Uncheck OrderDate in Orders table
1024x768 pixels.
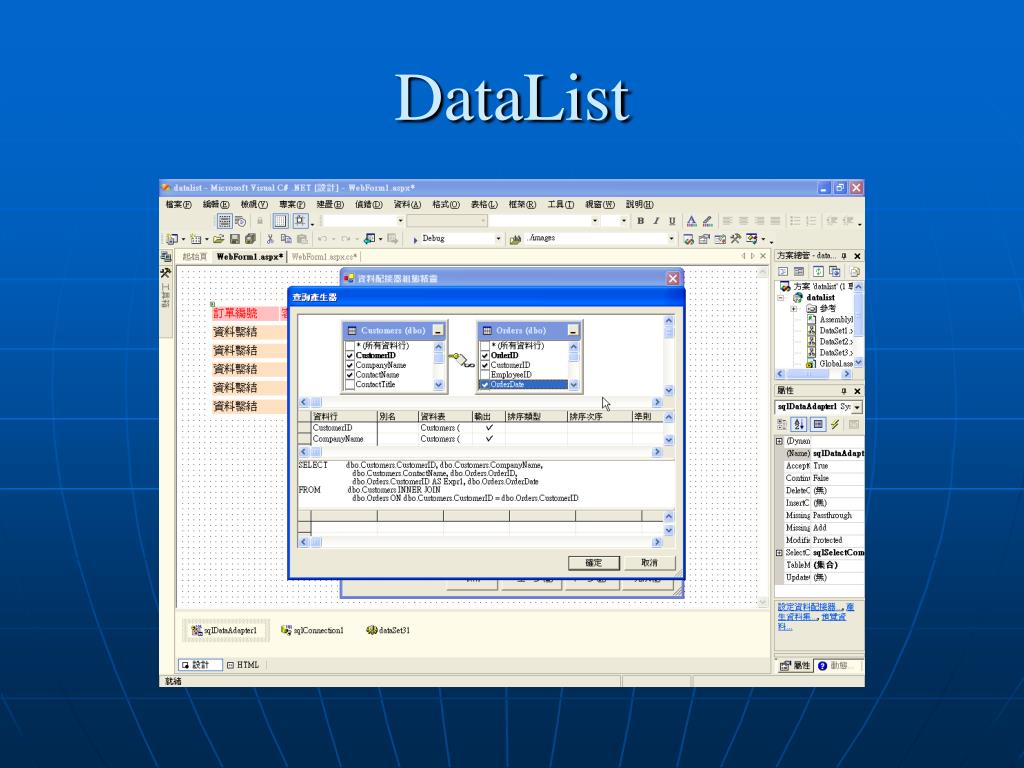click(x=485, y=385)
